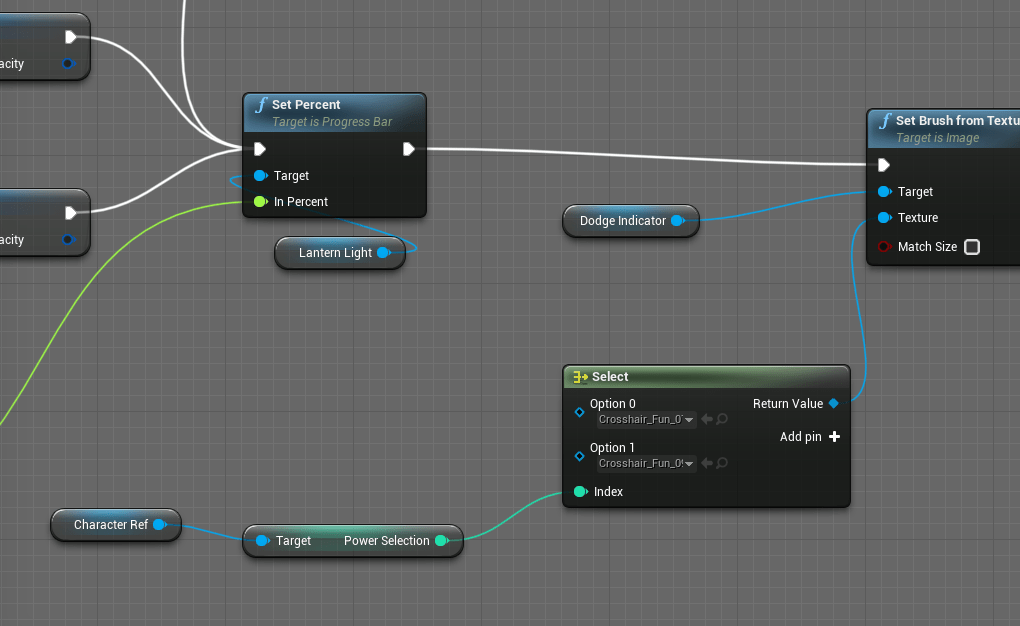Click the In Percent green pin
Screen dimensions: 1020x626
point(260,202)
